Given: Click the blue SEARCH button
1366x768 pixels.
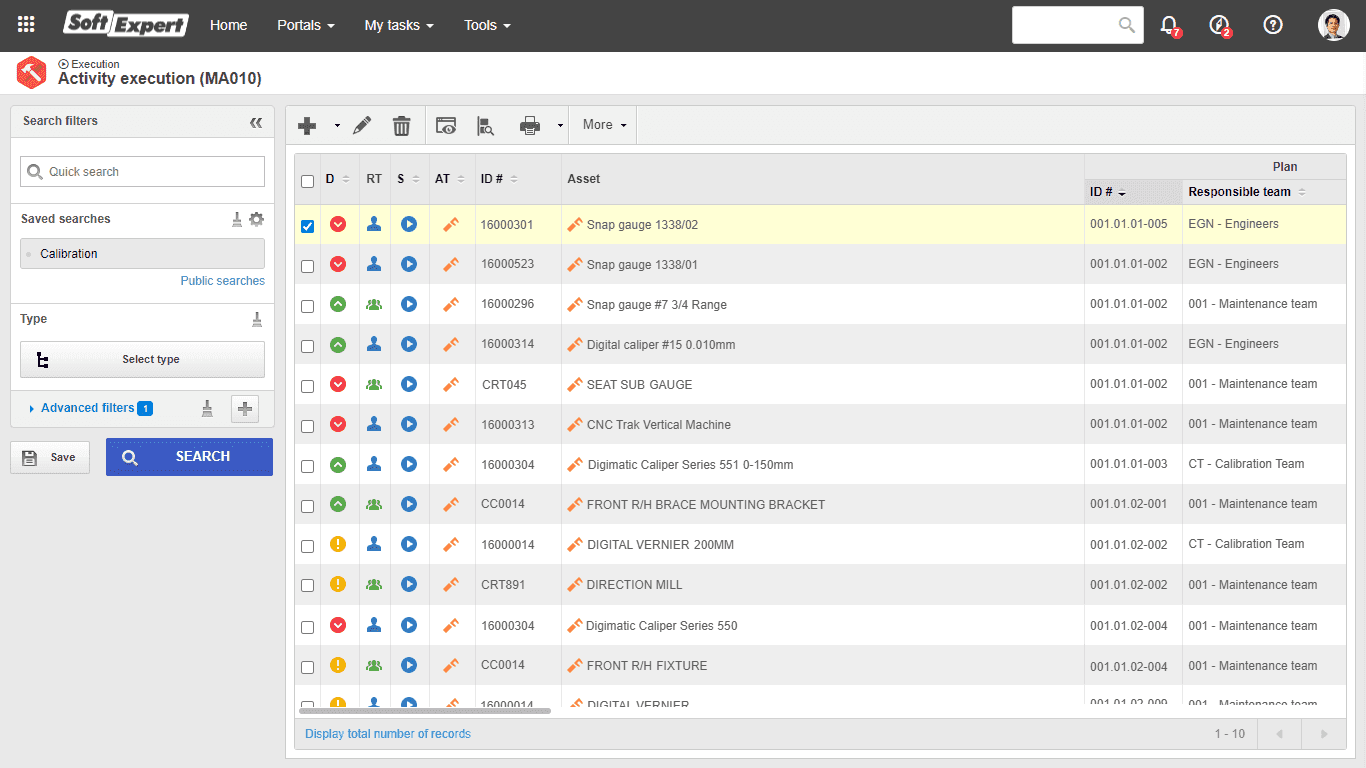Looking at the screenshot, I should pos(189,457).
